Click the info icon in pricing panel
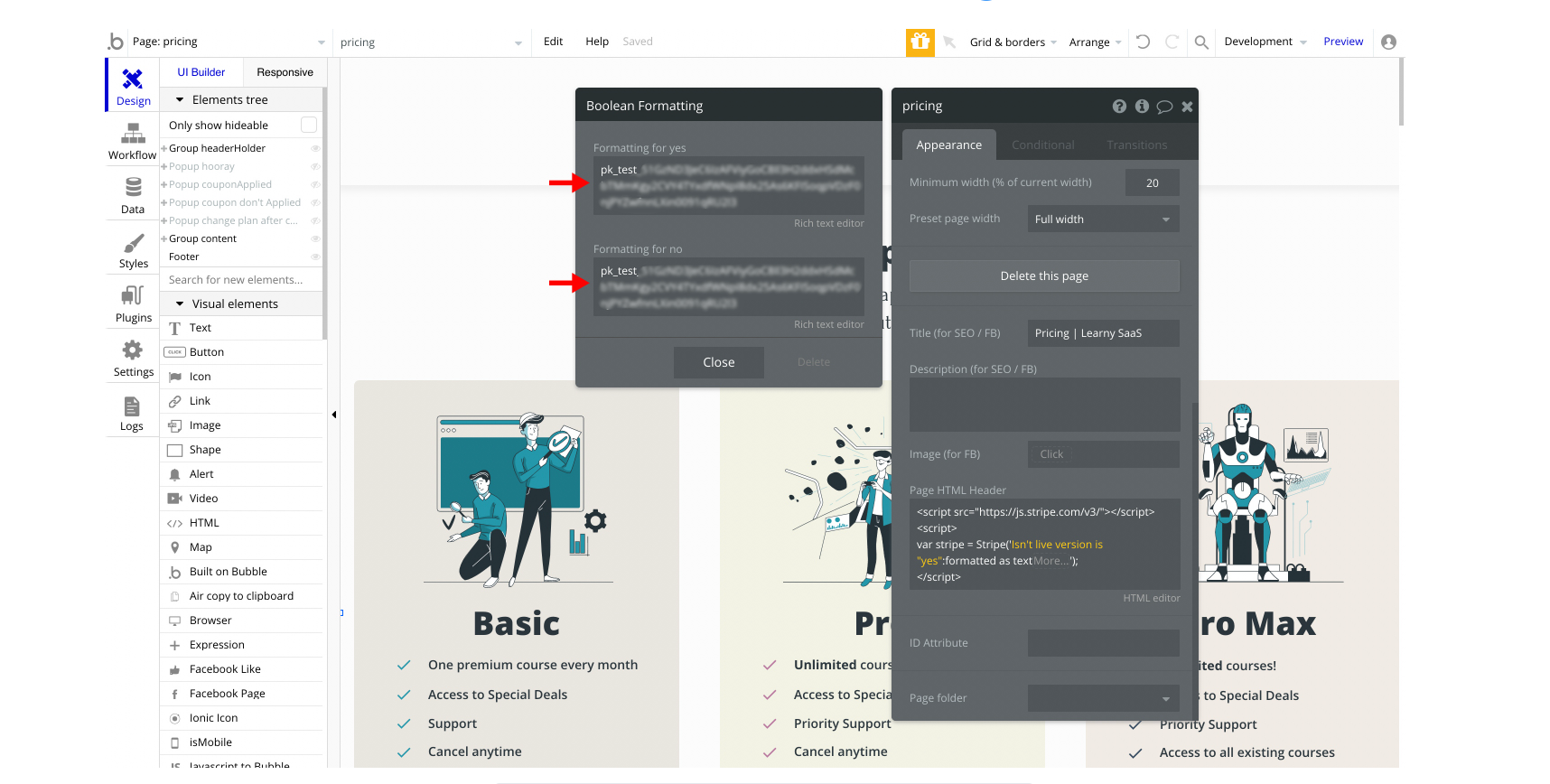This screenshot has height=784, width=1550. pos(1142,107)
